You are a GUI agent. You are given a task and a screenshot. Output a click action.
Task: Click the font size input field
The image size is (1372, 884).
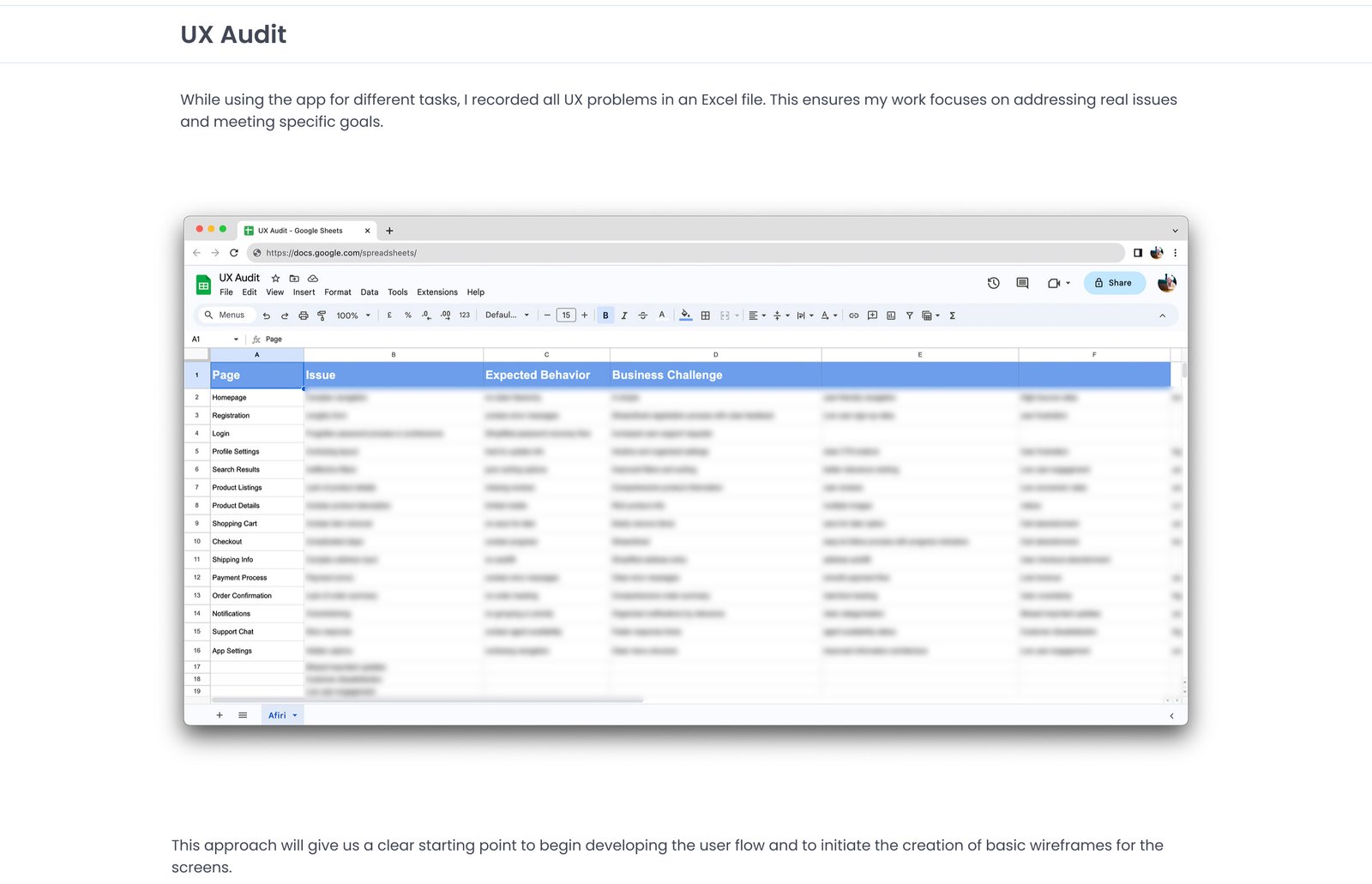click(566, 316)
